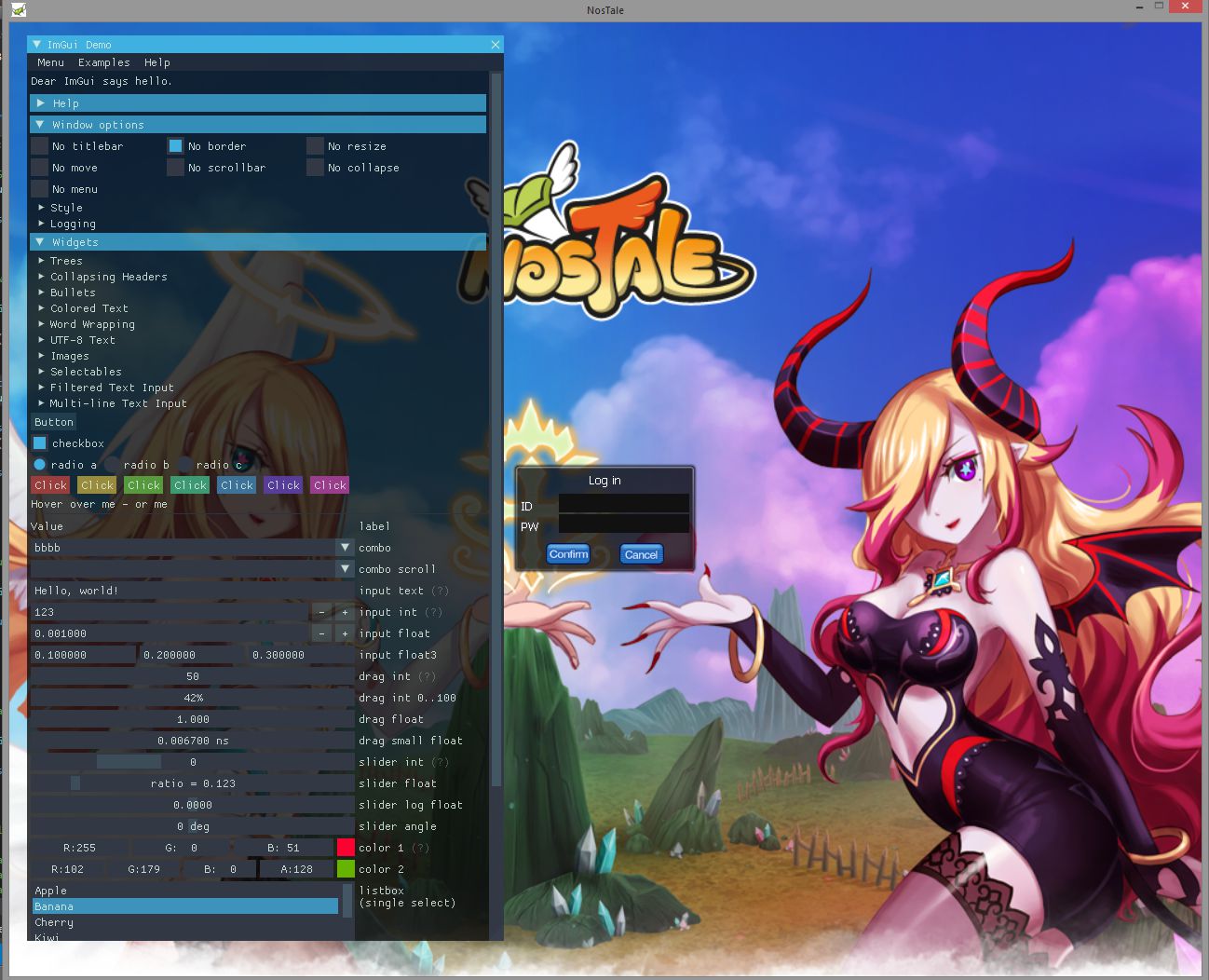Click the drag int 0..100 field showing 42%

193,698
